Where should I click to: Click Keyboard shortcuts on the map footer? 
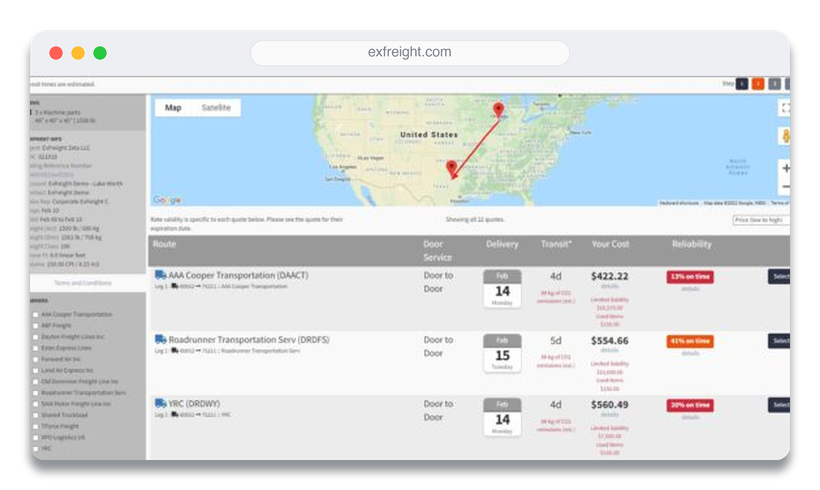pos(679,203)
